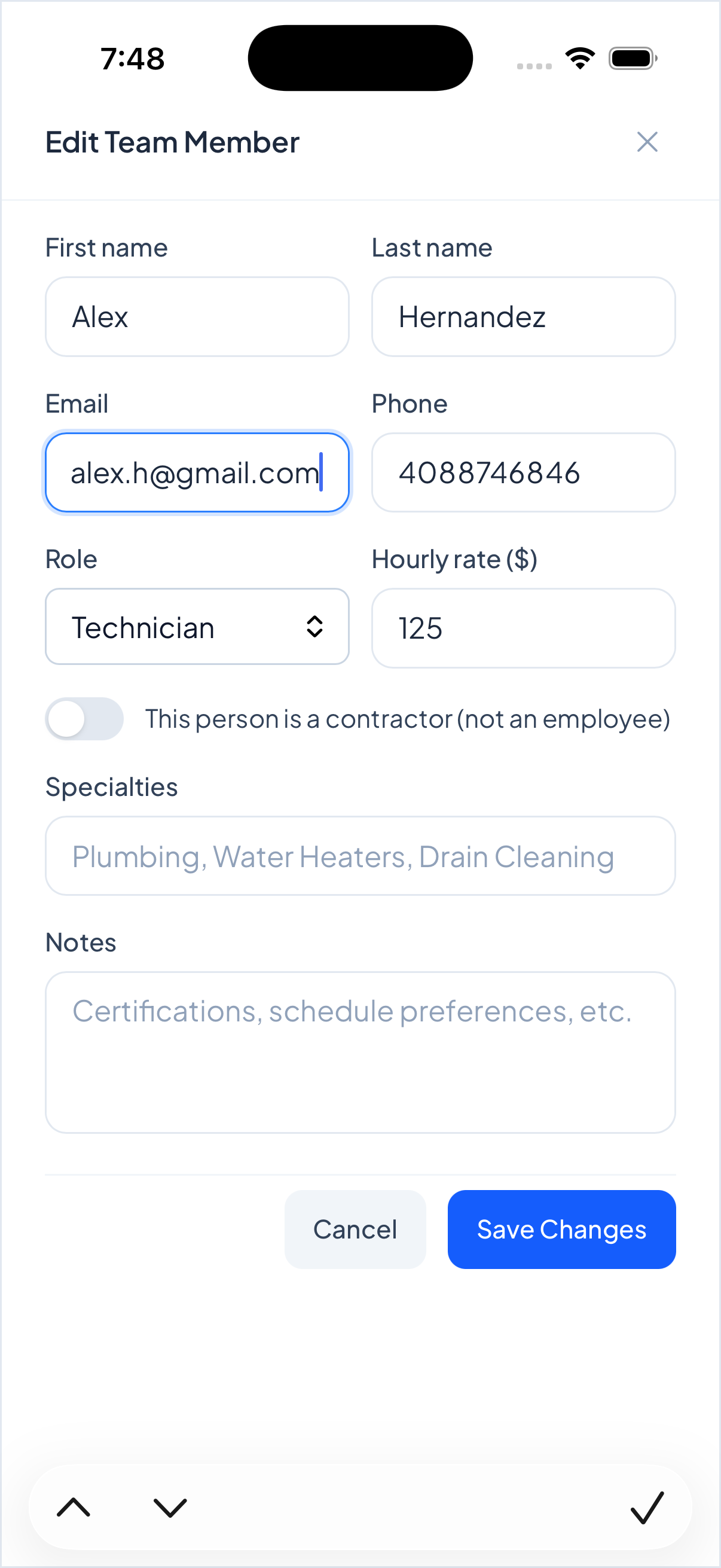Tap the battery status icon

[x=632, y=59]
